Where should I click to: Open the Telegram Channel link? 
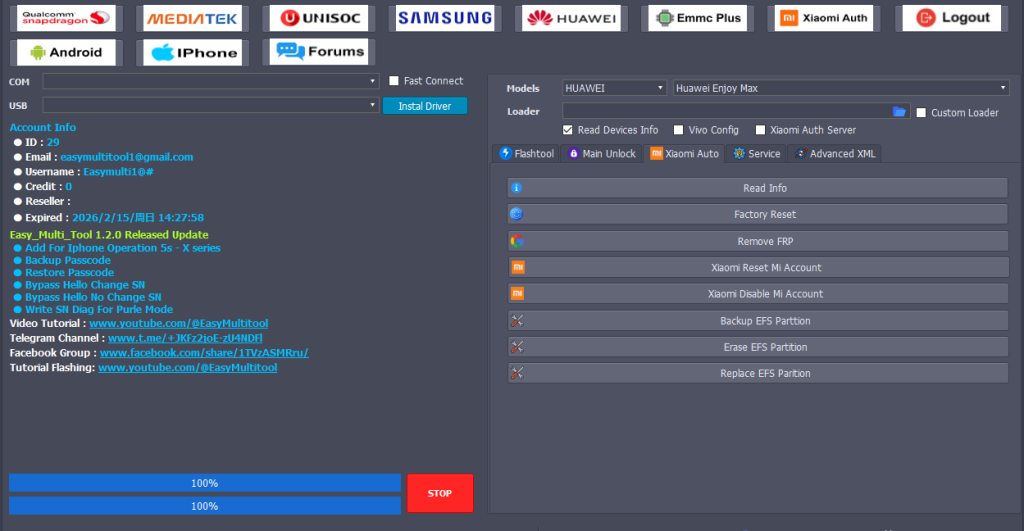[x=185, y=338]
